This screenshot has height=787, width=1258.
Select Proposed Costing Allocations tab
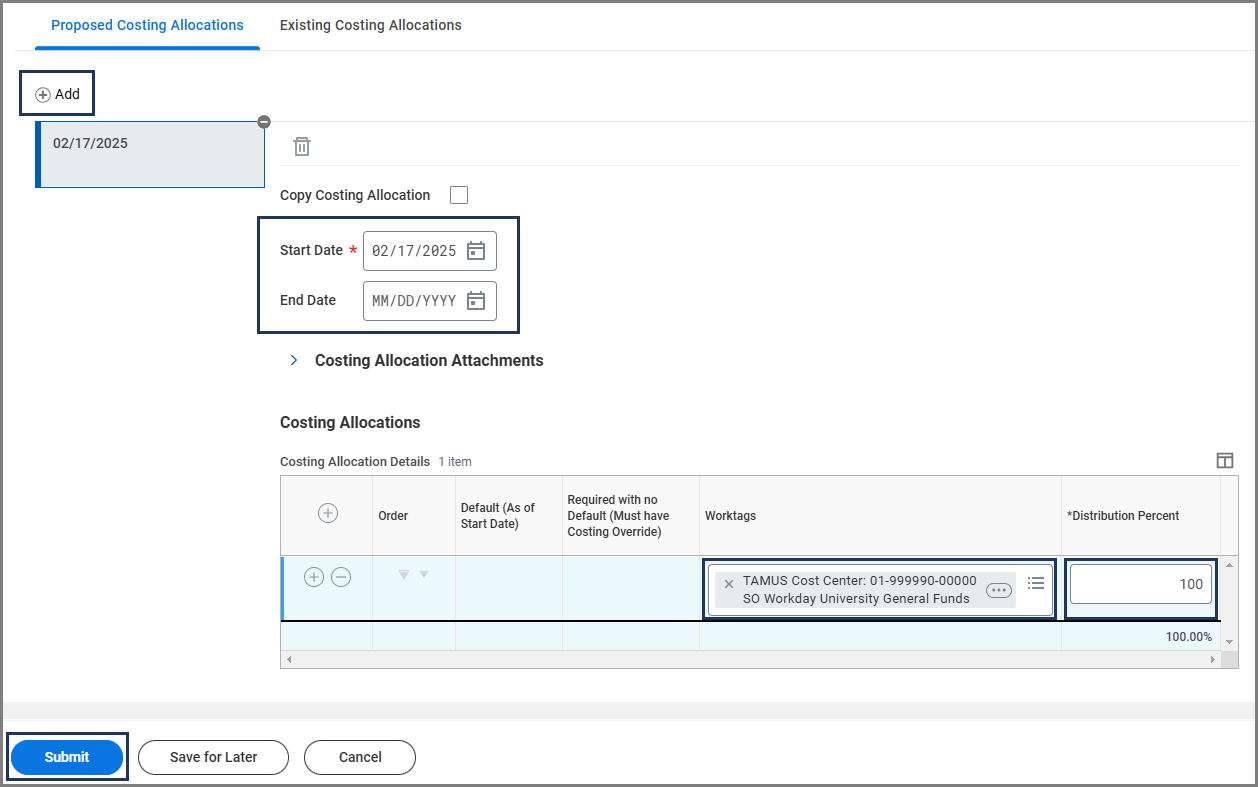(147, 25)
